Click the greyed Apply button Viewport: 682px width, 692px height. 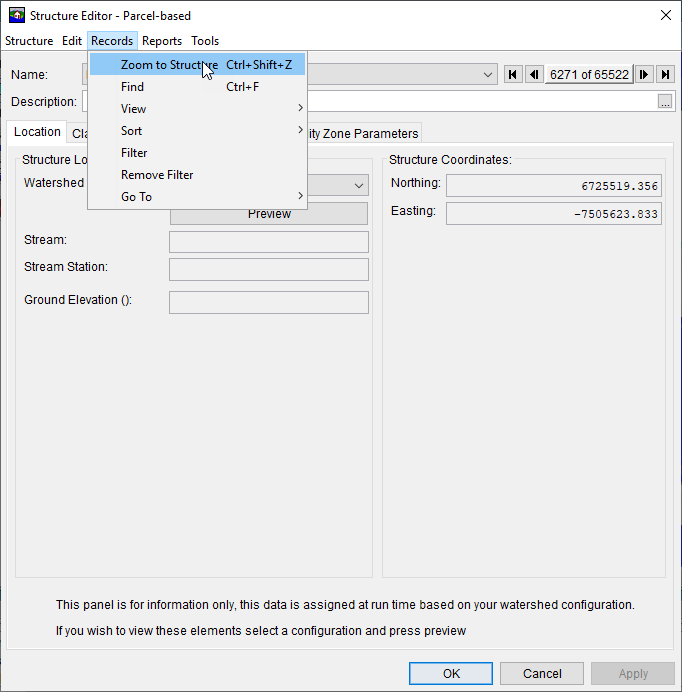633,673
